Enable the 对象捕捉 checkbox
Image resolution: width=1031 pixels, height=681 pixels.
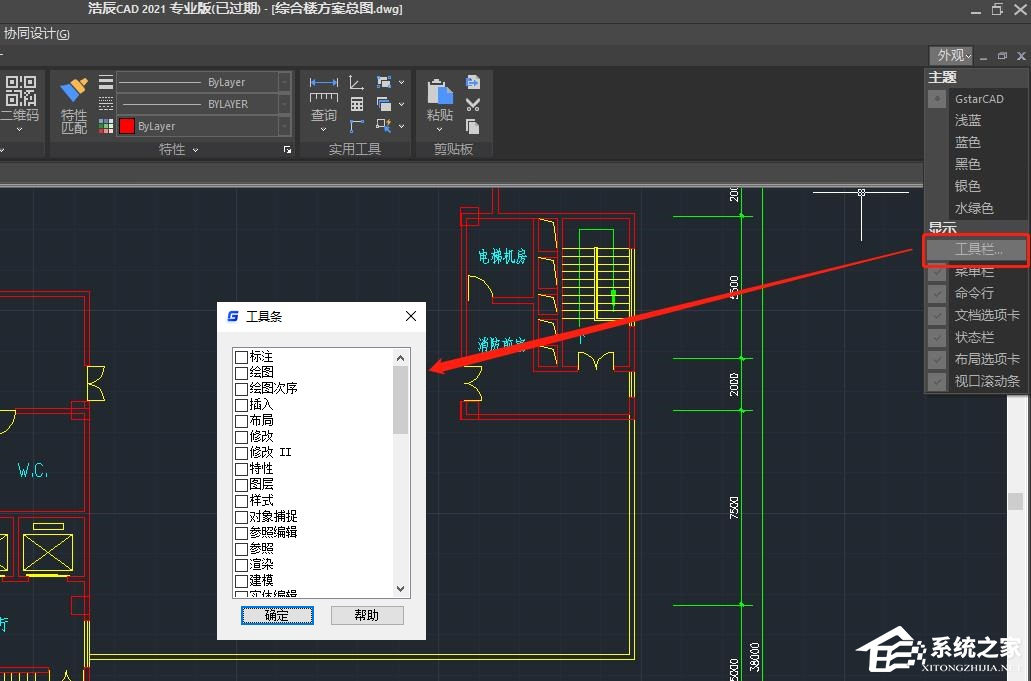pos(241,517)
